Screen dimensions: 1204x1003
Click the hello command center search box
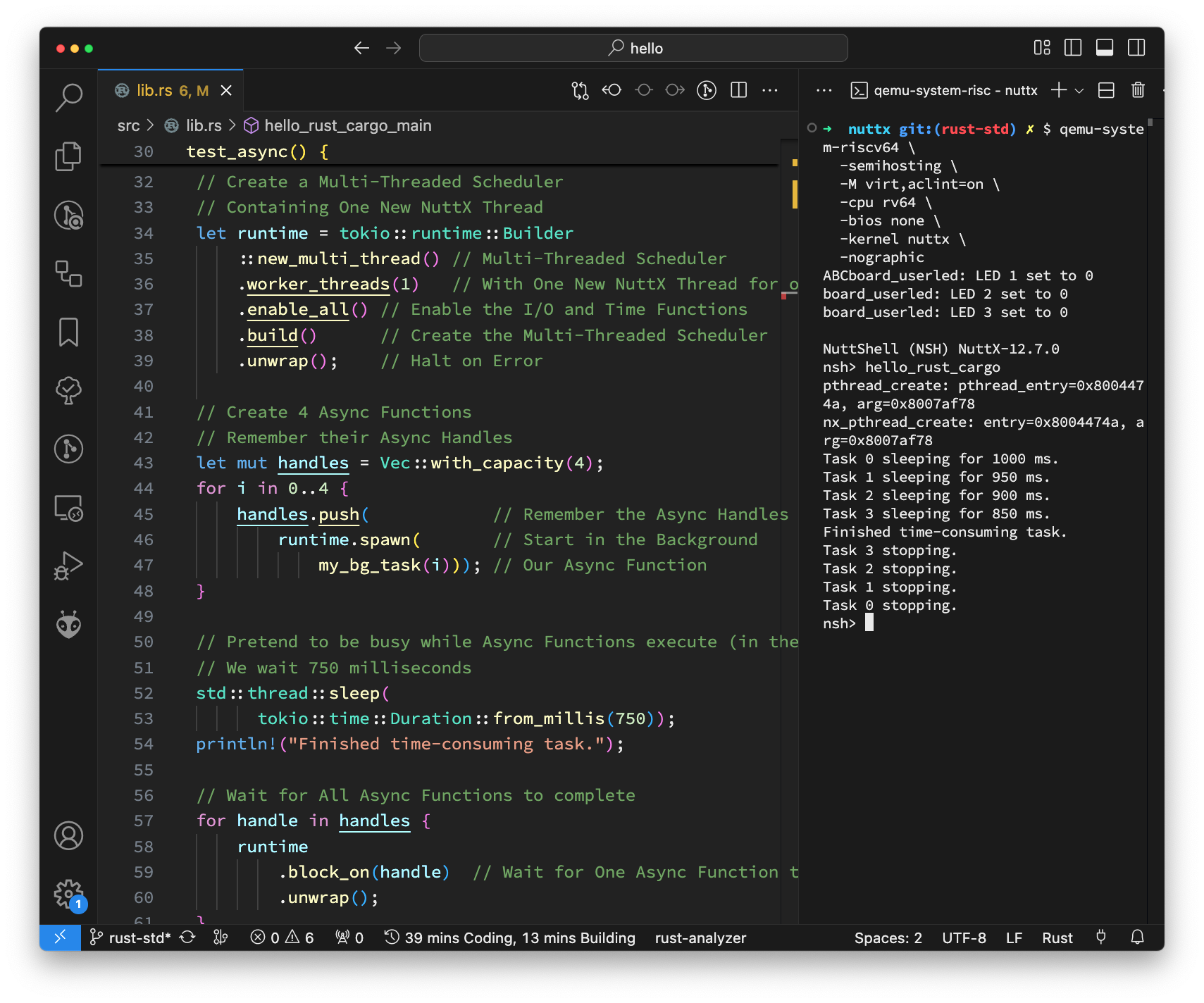[633, 48]
